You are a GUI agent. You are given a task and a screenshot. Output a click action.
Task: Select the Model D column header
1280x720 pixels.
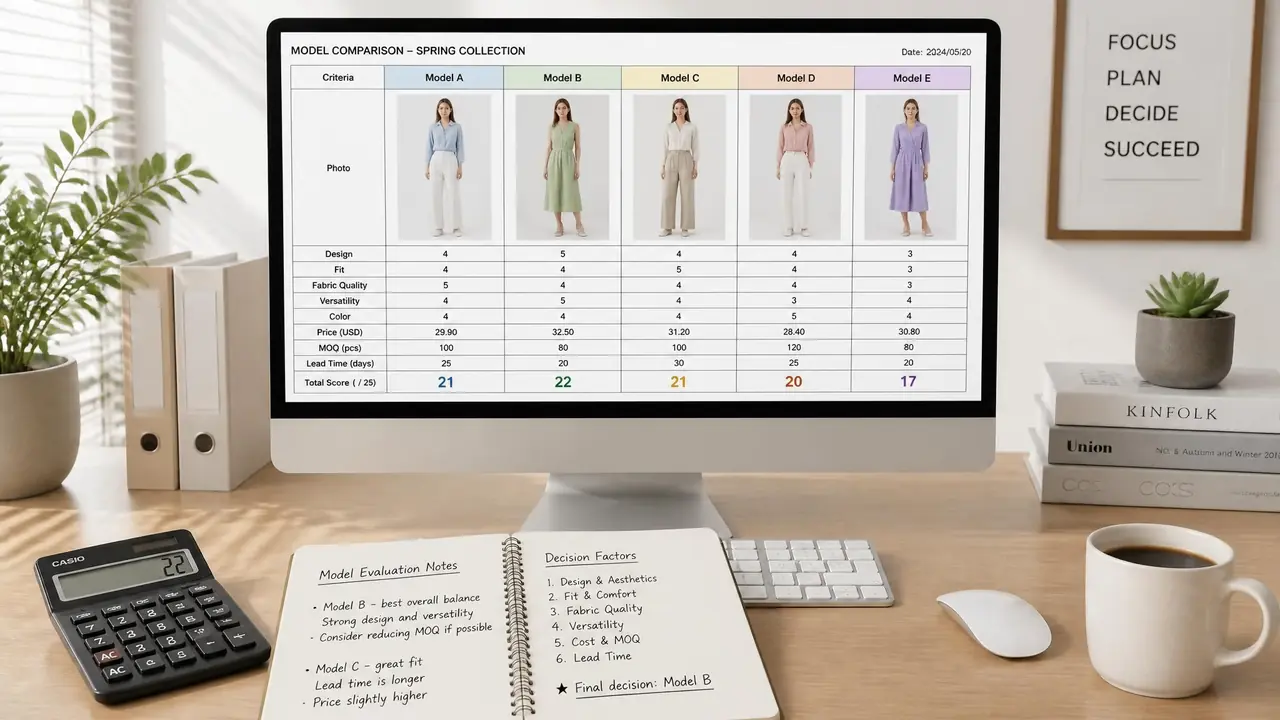click(x=796, y=78)
